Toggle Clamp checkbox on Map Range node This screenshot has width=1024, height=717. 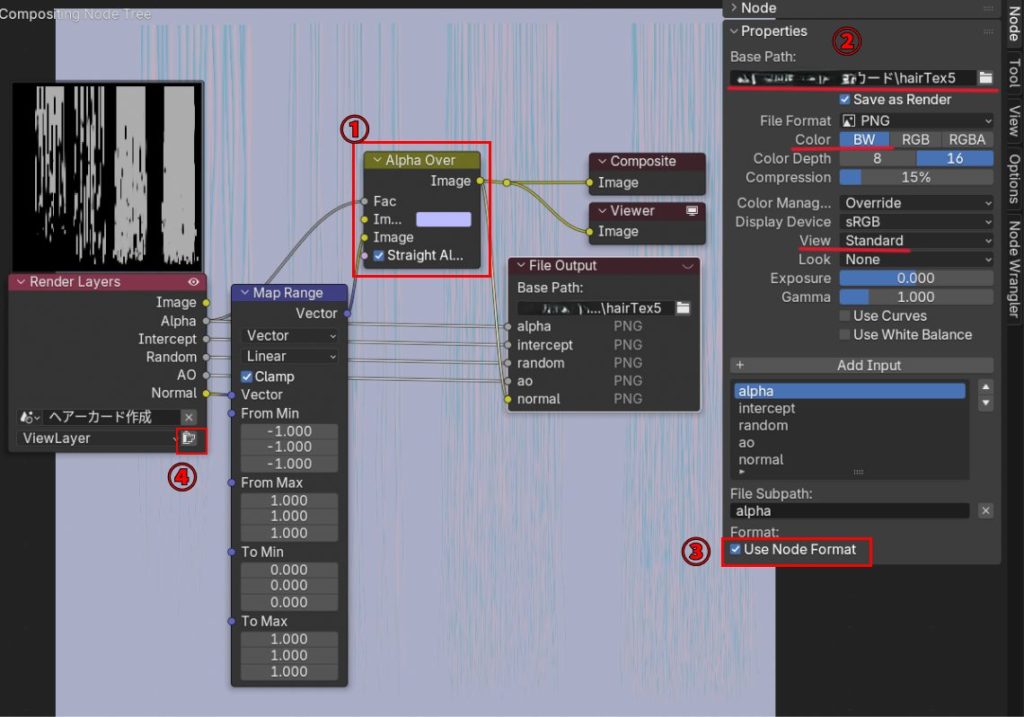click(247, 377)
